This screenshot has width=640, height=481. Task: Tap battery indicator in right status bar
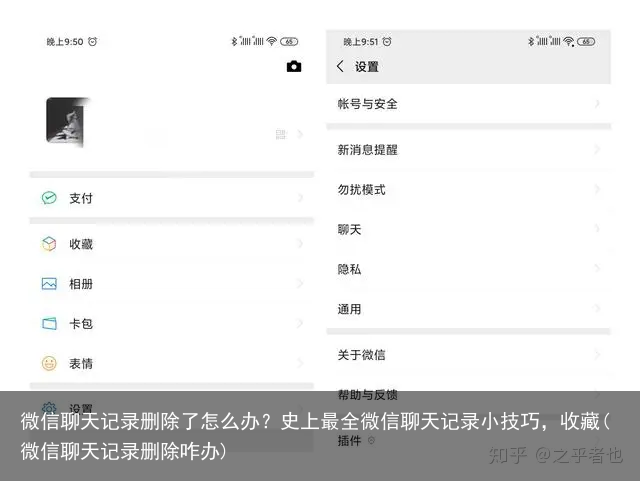click(x=586, y=41)
